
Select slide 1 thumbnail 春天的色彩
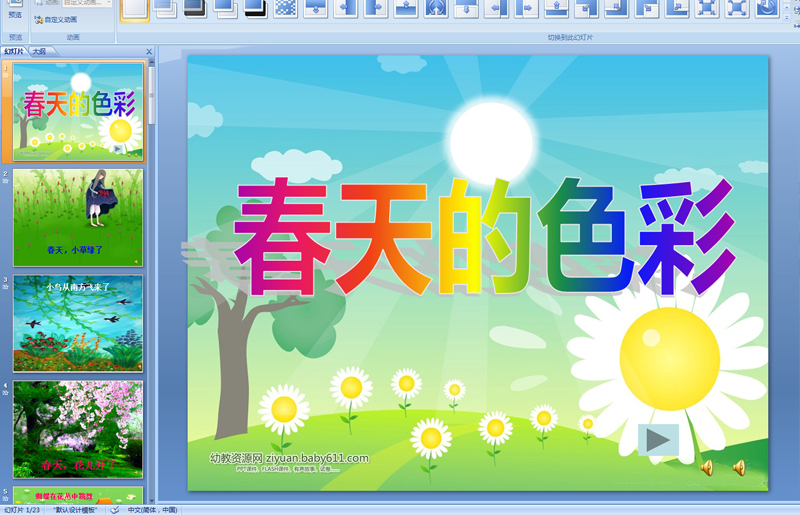pos(78,112)
